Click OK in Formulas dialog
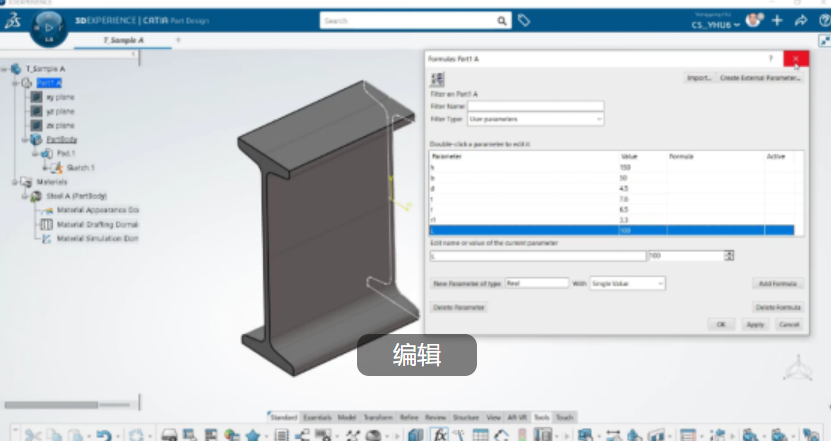 [721, 324]
